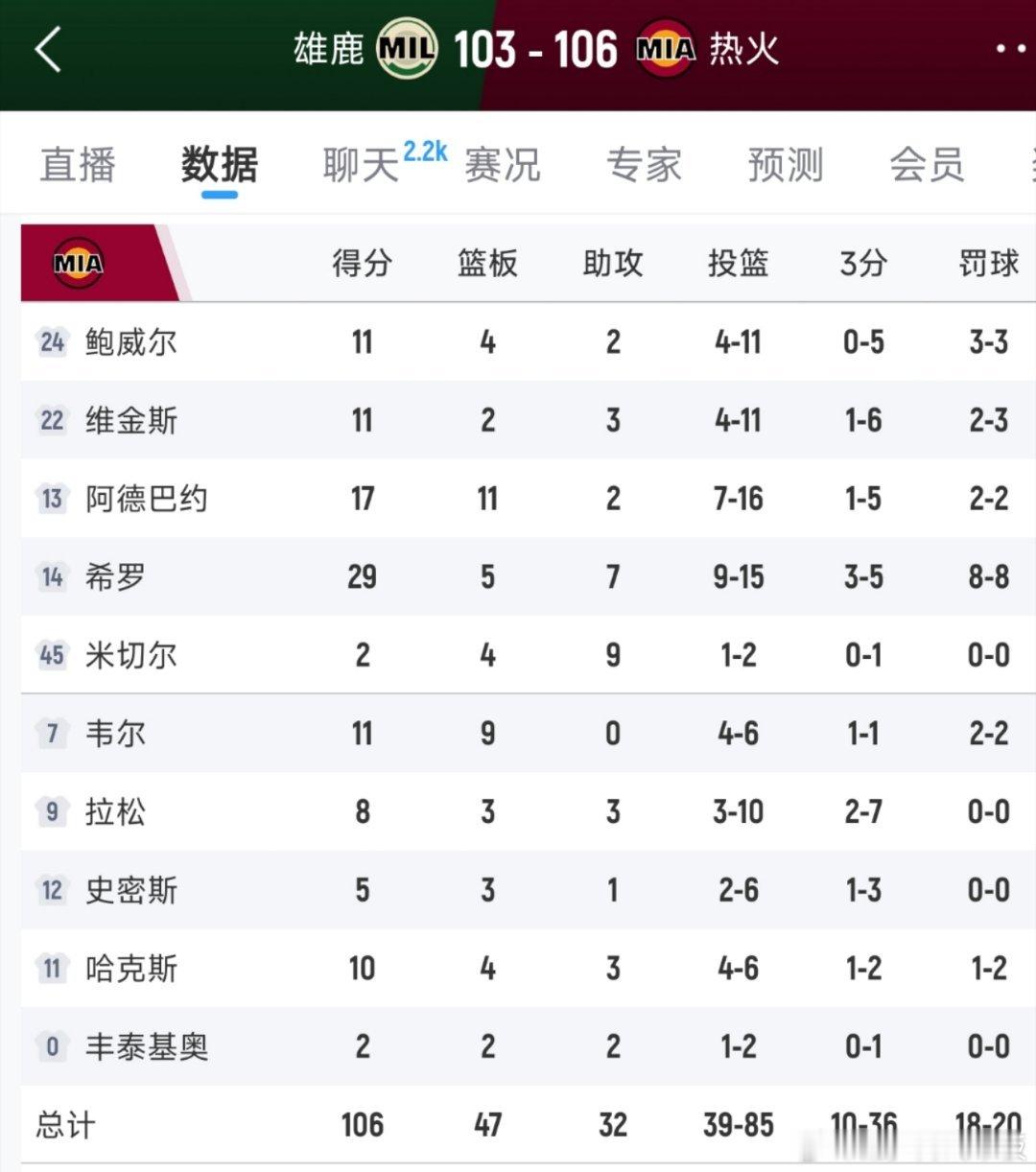
Task: Open the more options dots icon
Action: (x=1010, y=48)
